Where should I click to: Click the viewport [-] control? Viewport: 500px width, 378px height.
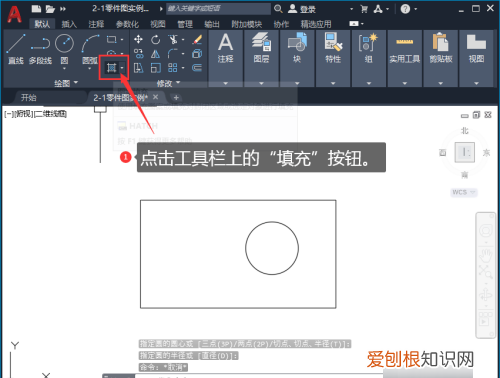coord(8,114)
